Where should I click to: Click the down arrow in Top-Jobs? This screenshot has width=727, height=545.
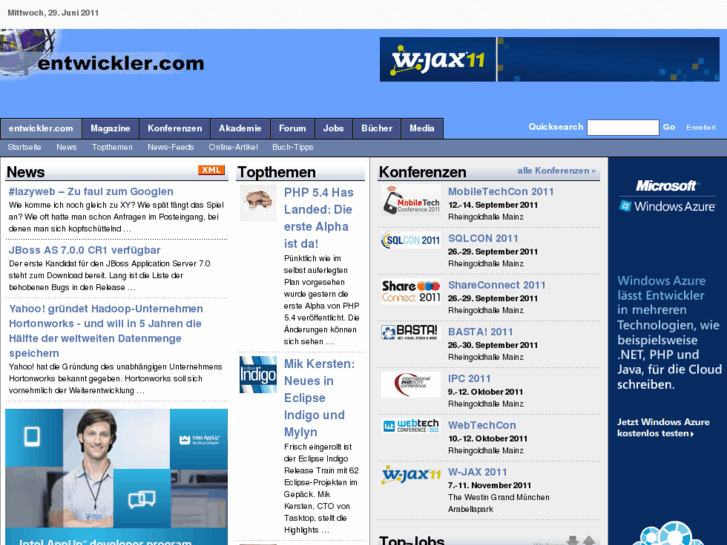pos(573,540)
